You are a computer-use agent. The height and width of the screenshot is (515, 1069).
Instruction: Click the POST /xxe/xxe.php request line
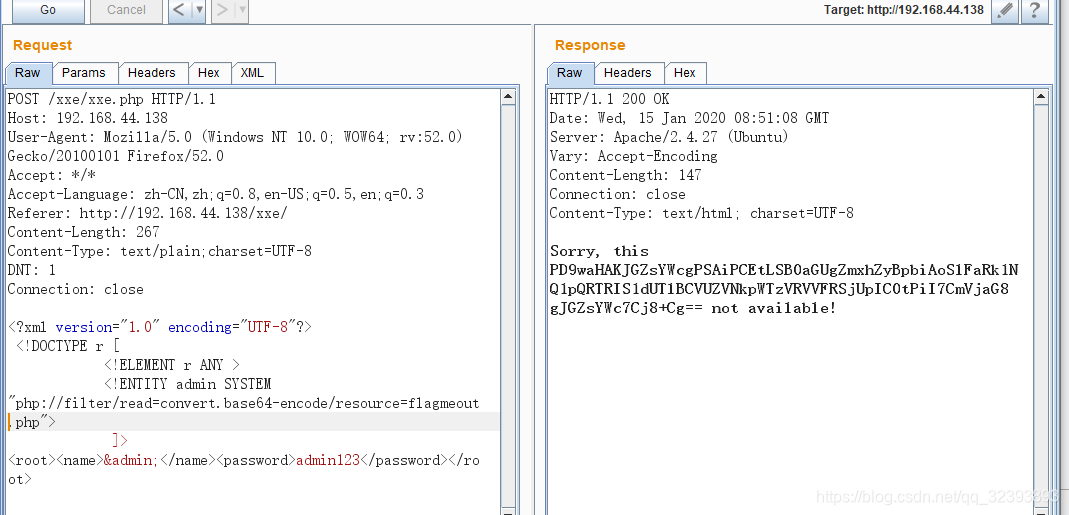click(112, 100)
